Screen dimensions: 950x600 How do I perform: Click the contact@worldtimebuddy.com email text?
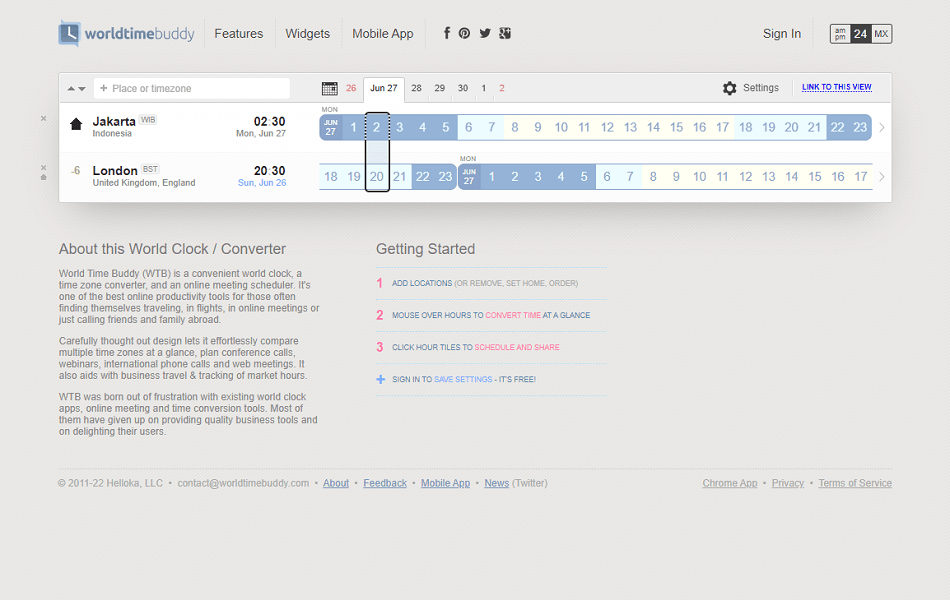tap(243, 483)
